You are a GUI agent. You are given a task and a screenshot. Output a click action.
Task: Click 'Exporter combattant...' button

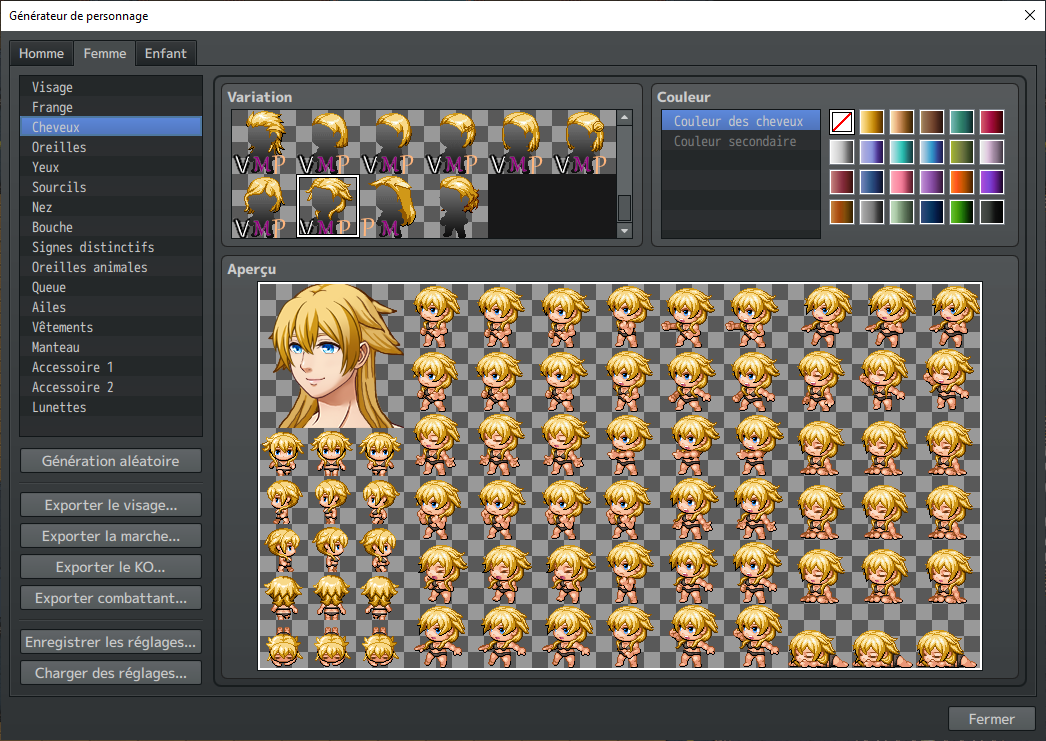point(111,598)
